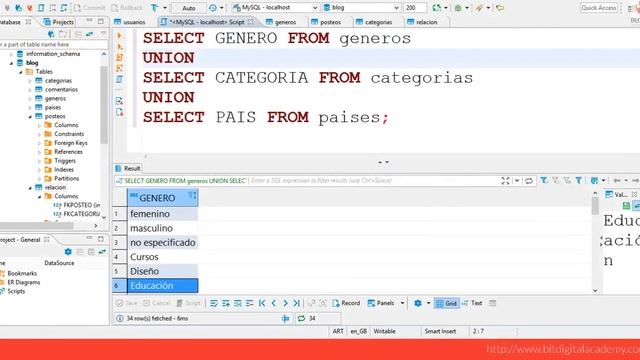Click the new connection plug icon

pyautogui.click(x=19, y=7)
